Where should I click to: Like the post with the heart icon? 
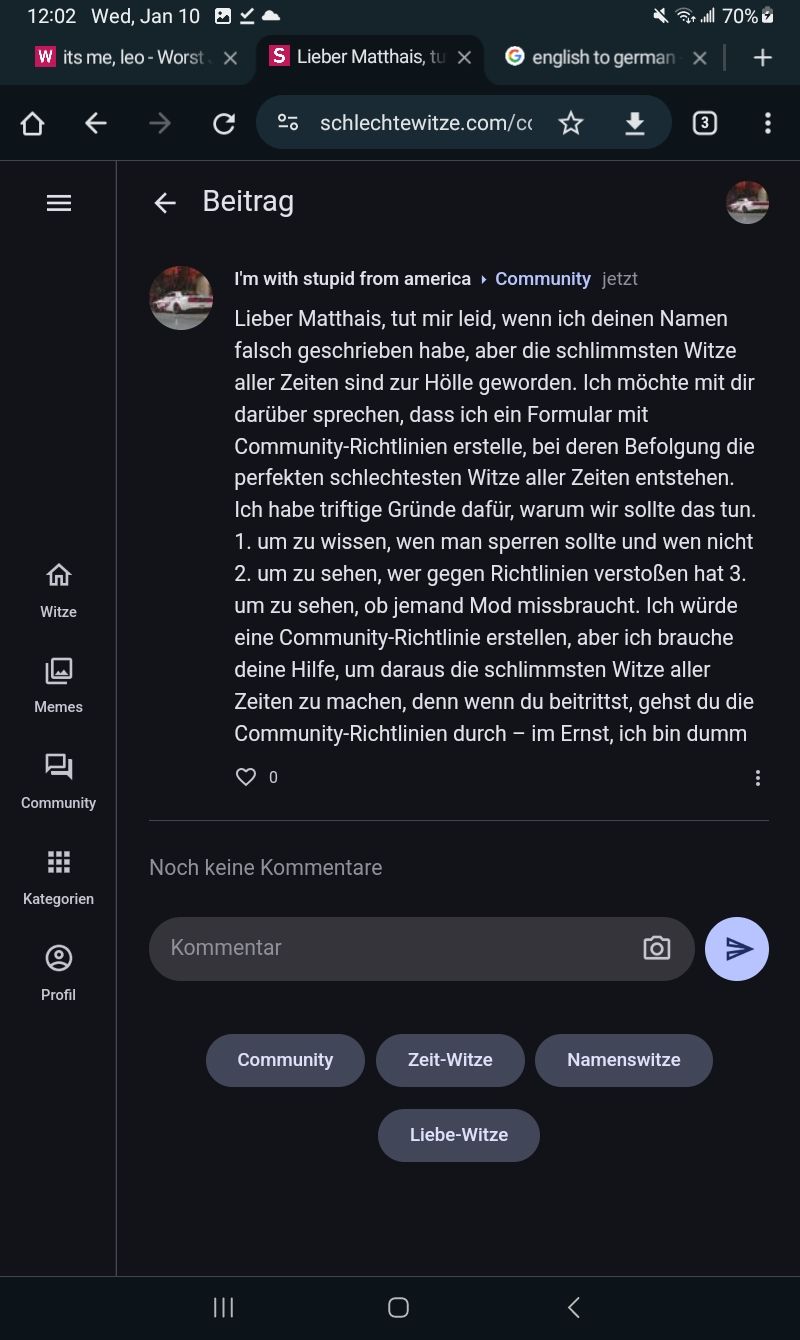[x=246, y=777]
